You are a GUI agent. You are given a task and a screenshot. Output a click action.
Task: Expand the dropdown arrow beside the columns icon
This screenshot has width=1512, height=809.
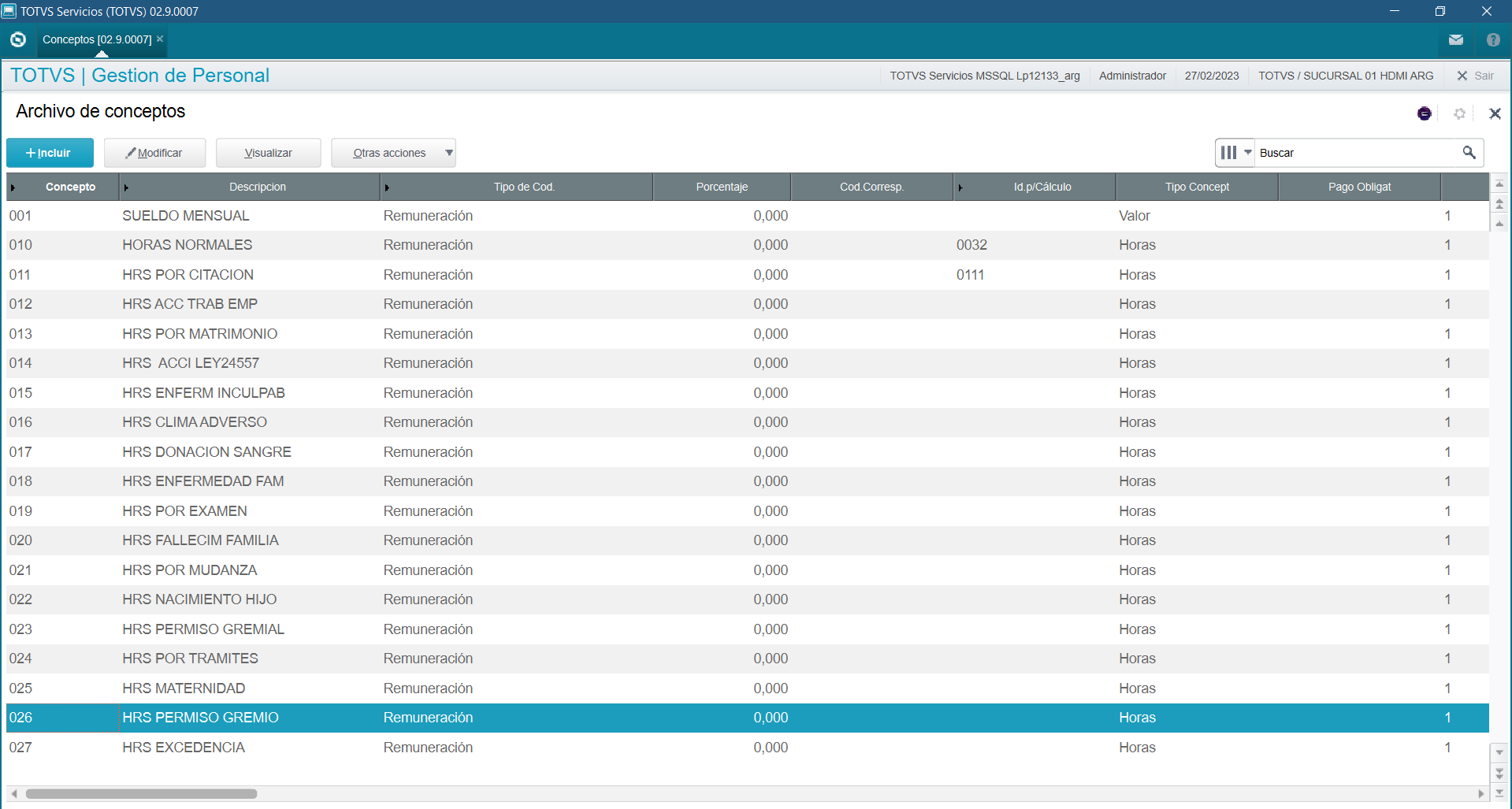coord(1247,152)
